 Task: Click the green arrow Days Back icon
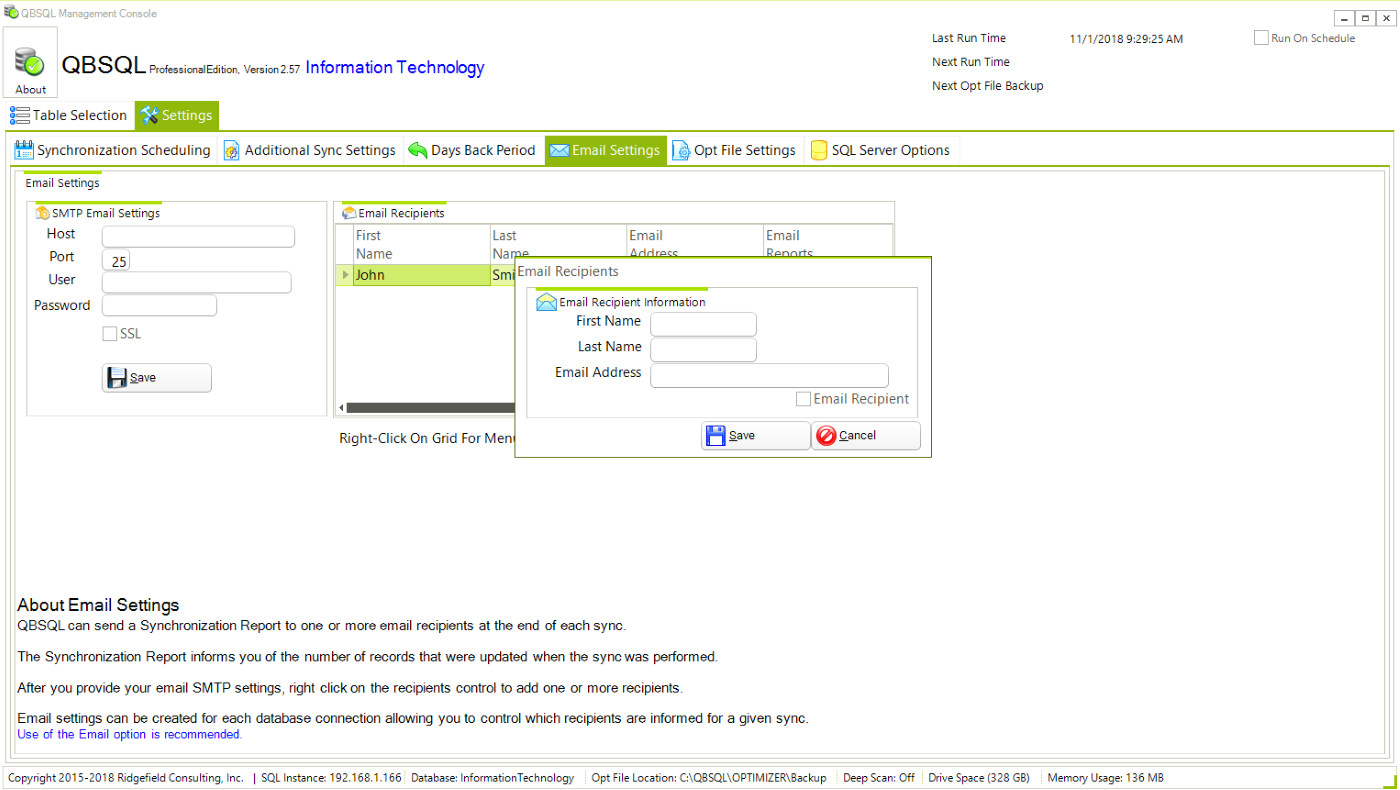point(418,150)
